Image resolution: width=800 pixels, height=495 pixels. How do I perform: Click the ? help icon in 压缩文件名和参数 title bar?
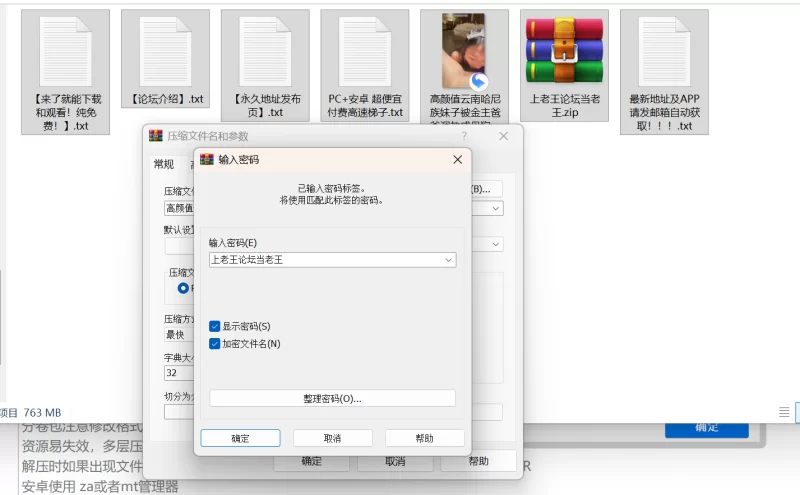click(x=464, y=136)
